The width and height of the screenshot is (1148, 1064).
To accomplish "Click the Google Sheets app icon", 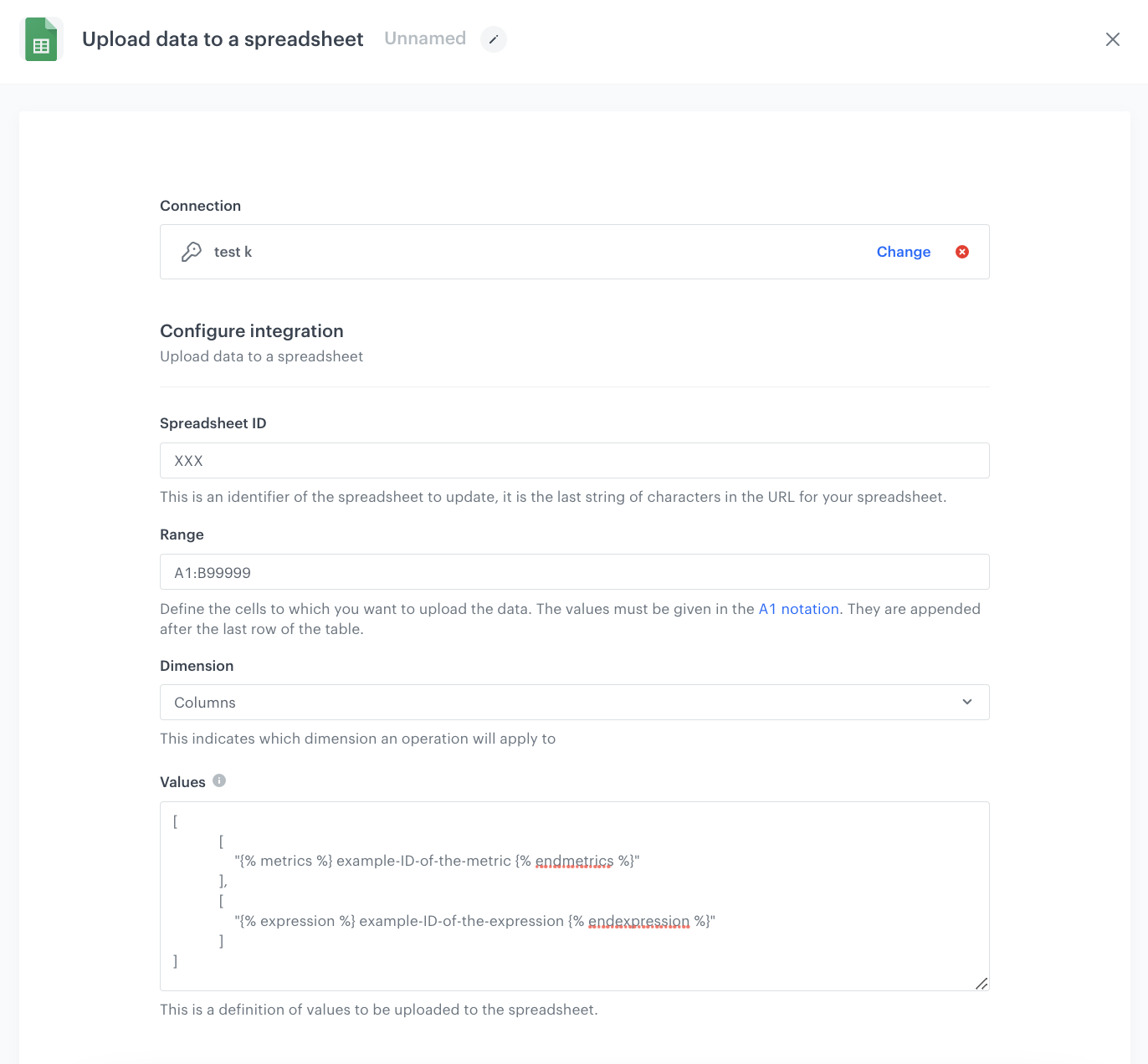I will coord(42,38).
